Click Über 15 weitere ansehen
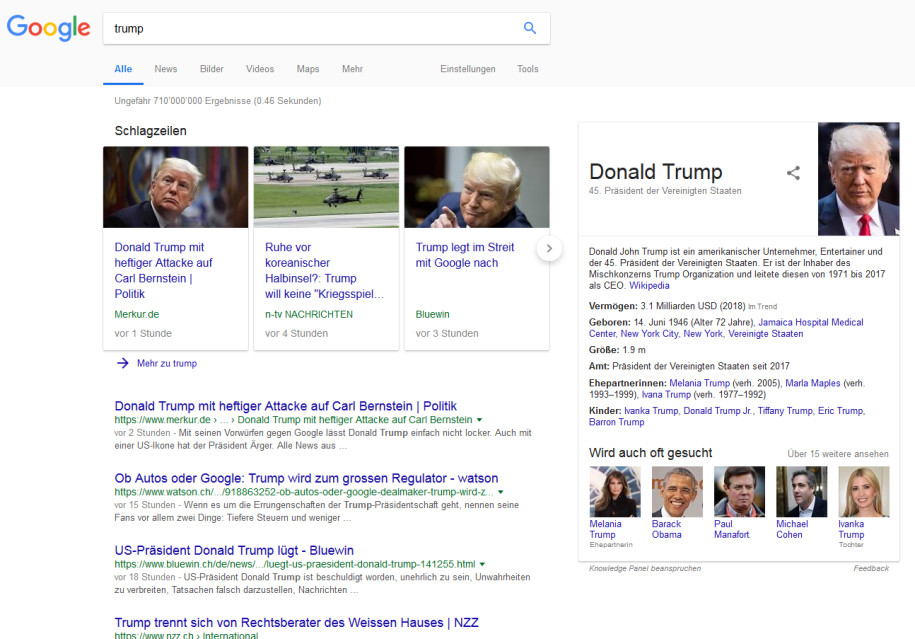The image size is (915, 639). [837, 454]
